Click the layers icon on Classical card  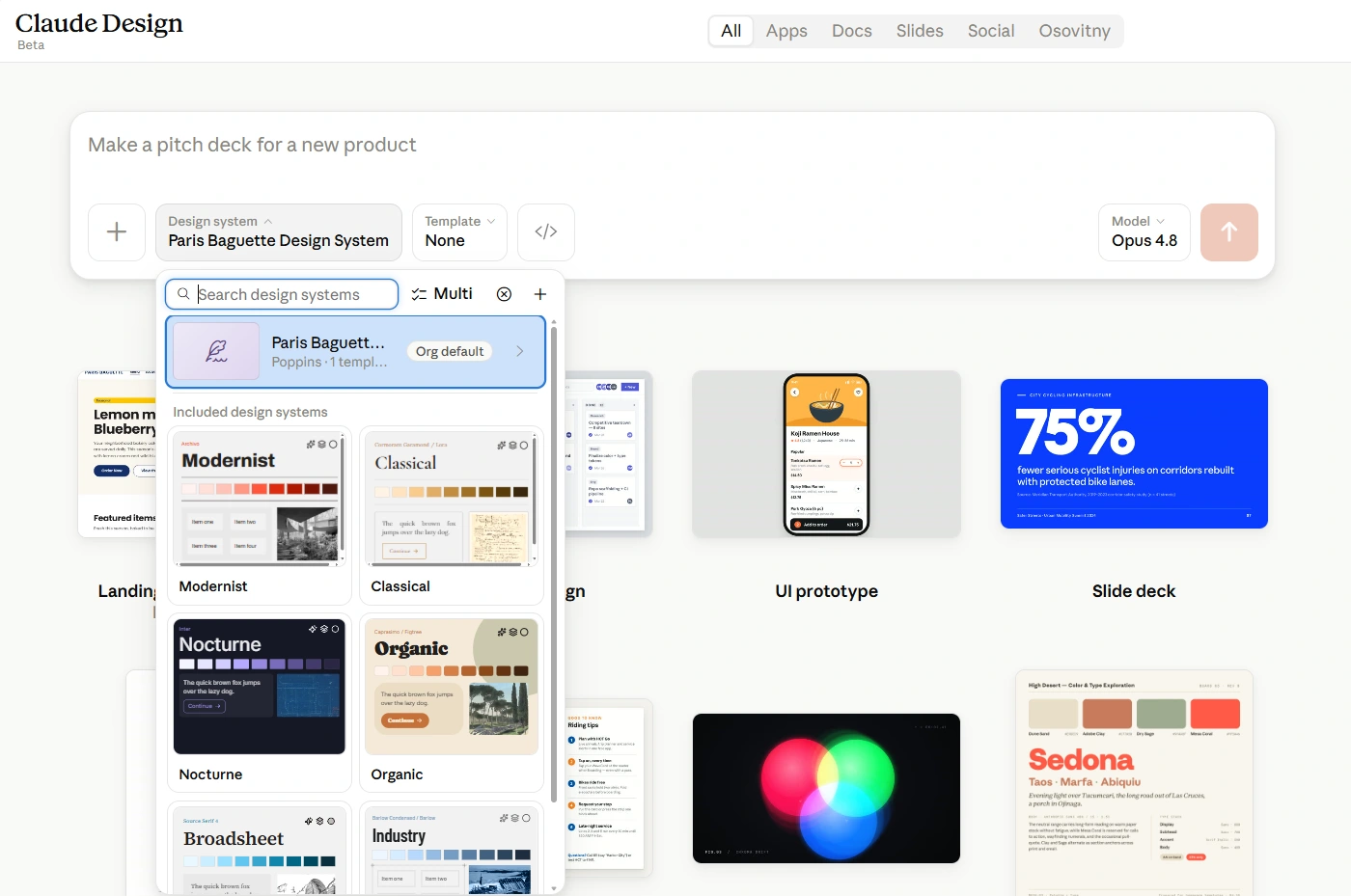click(512, 446)
